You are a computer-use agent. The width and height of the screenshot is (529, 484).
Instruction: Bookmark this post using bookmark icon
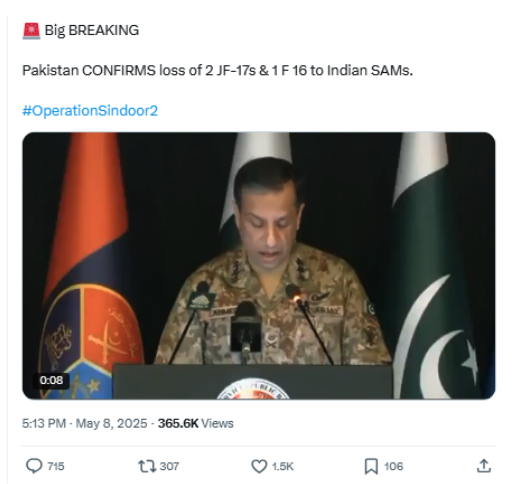(371, 466)
